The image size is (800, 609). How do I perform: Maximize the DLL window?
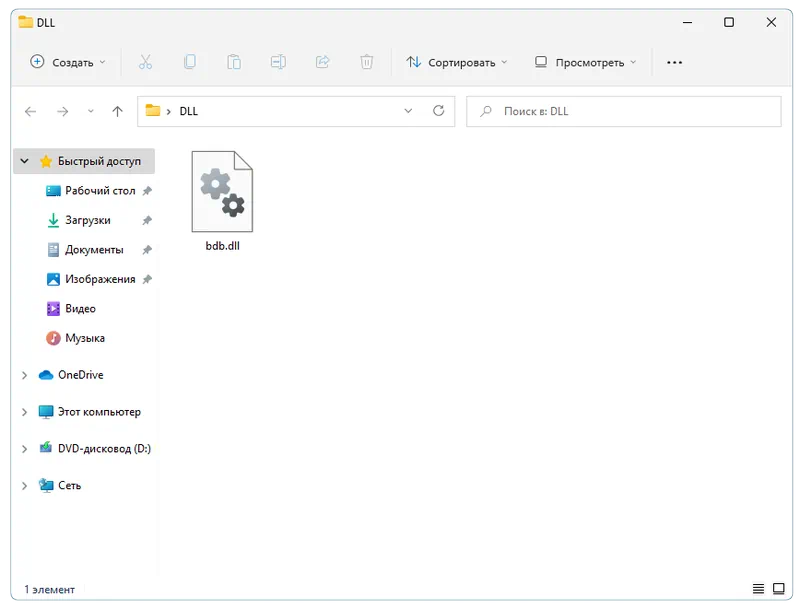[x=729, y=22]
